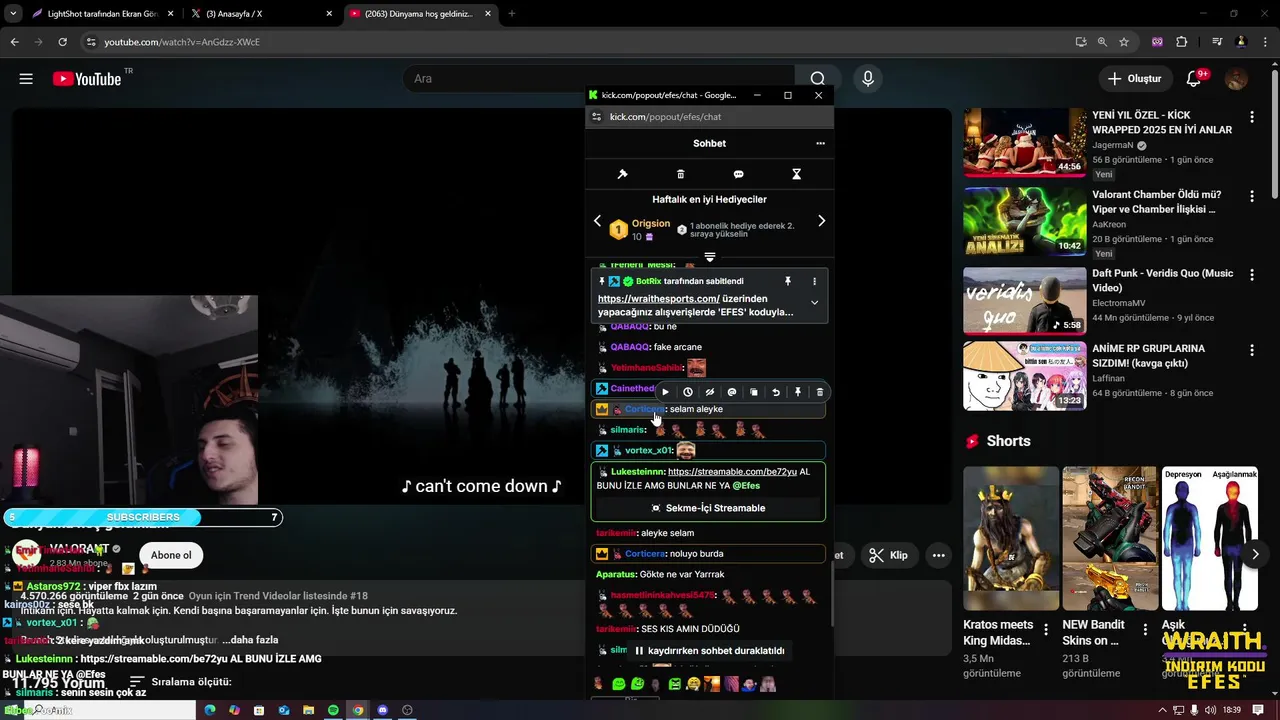Open options menu for Daft Punk video

pyautogui.click(x=1252, y=276)
